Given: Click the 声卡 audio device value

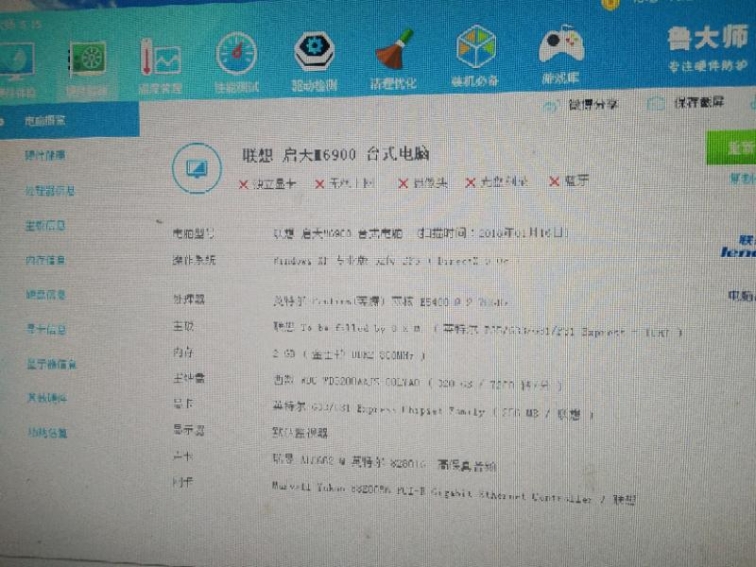Looking at the screenshot, I should click(x=384, y=462).
